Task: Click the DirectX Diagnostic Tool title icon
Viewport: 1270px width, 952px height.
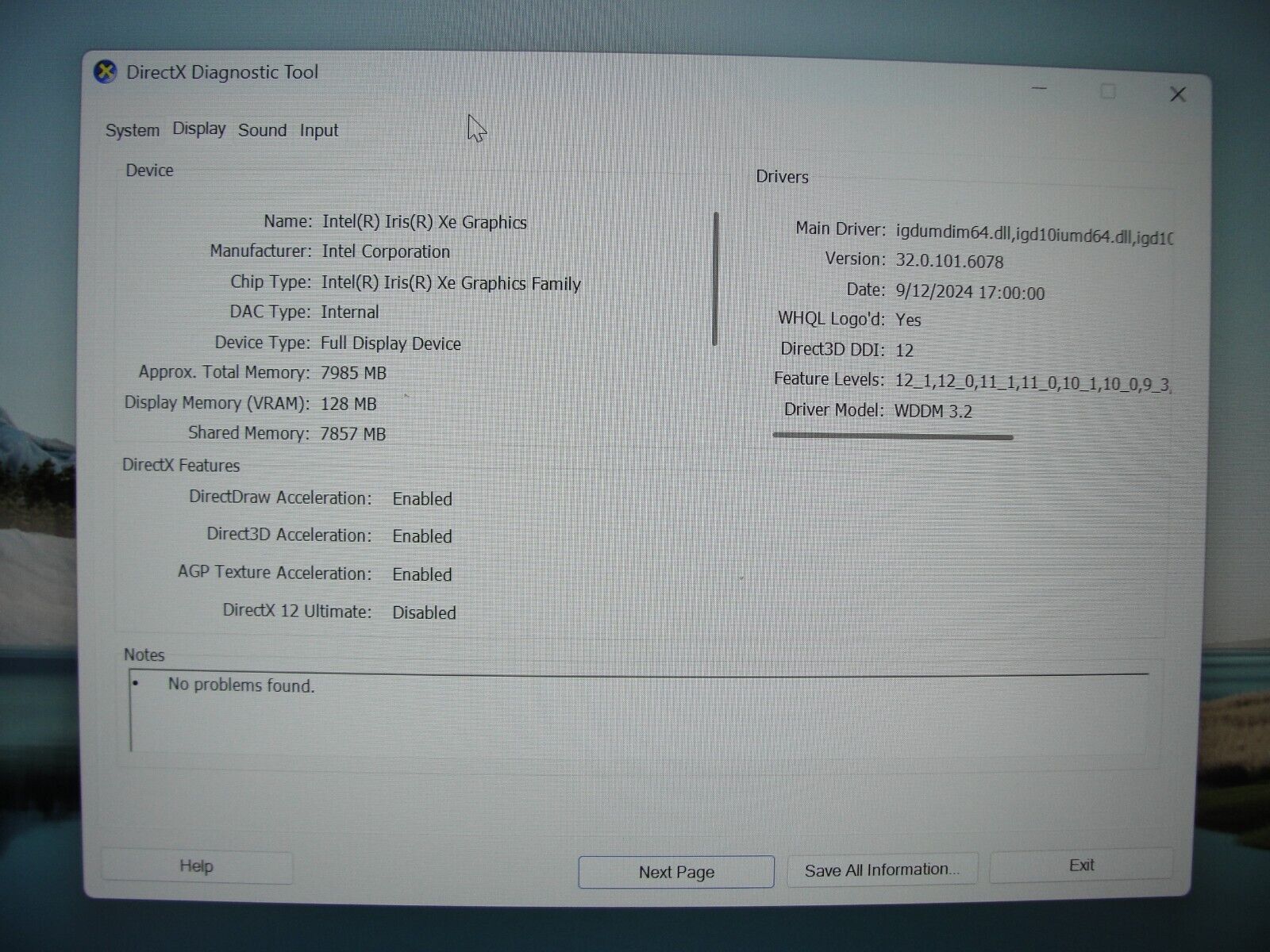Action: (x=106, y=72)
